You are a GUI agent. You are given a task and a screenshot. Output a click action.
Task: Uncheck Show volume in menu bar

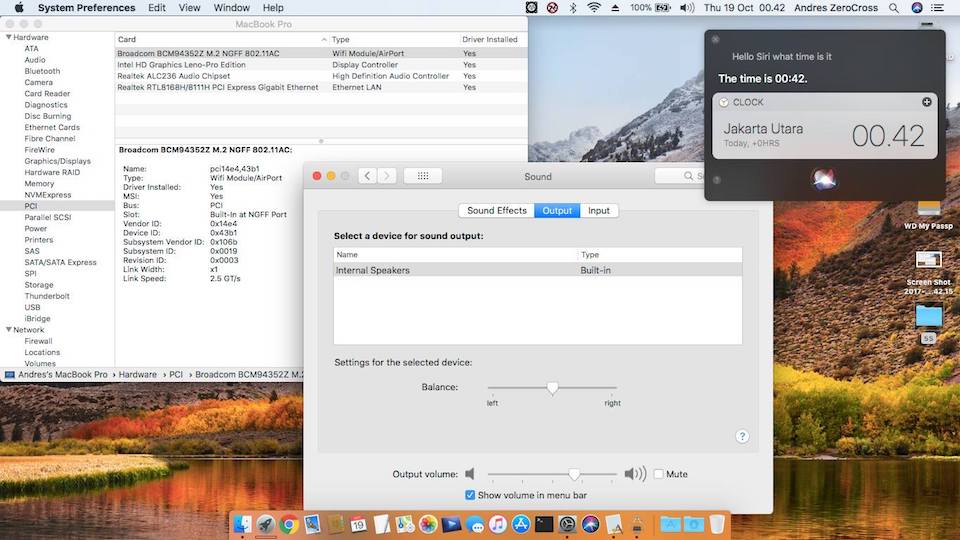(470, 495)
